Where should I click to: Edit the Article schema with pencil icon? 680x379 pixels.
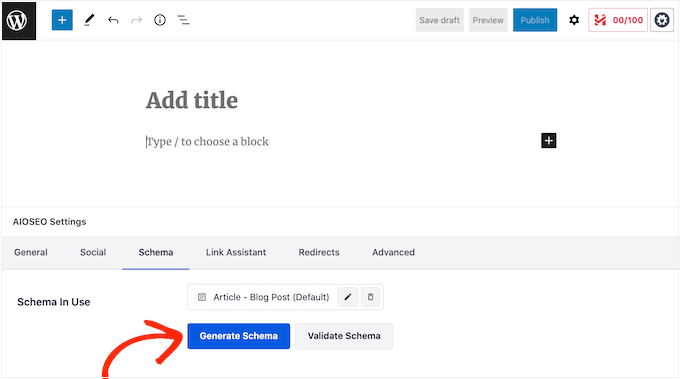[348, 297]
